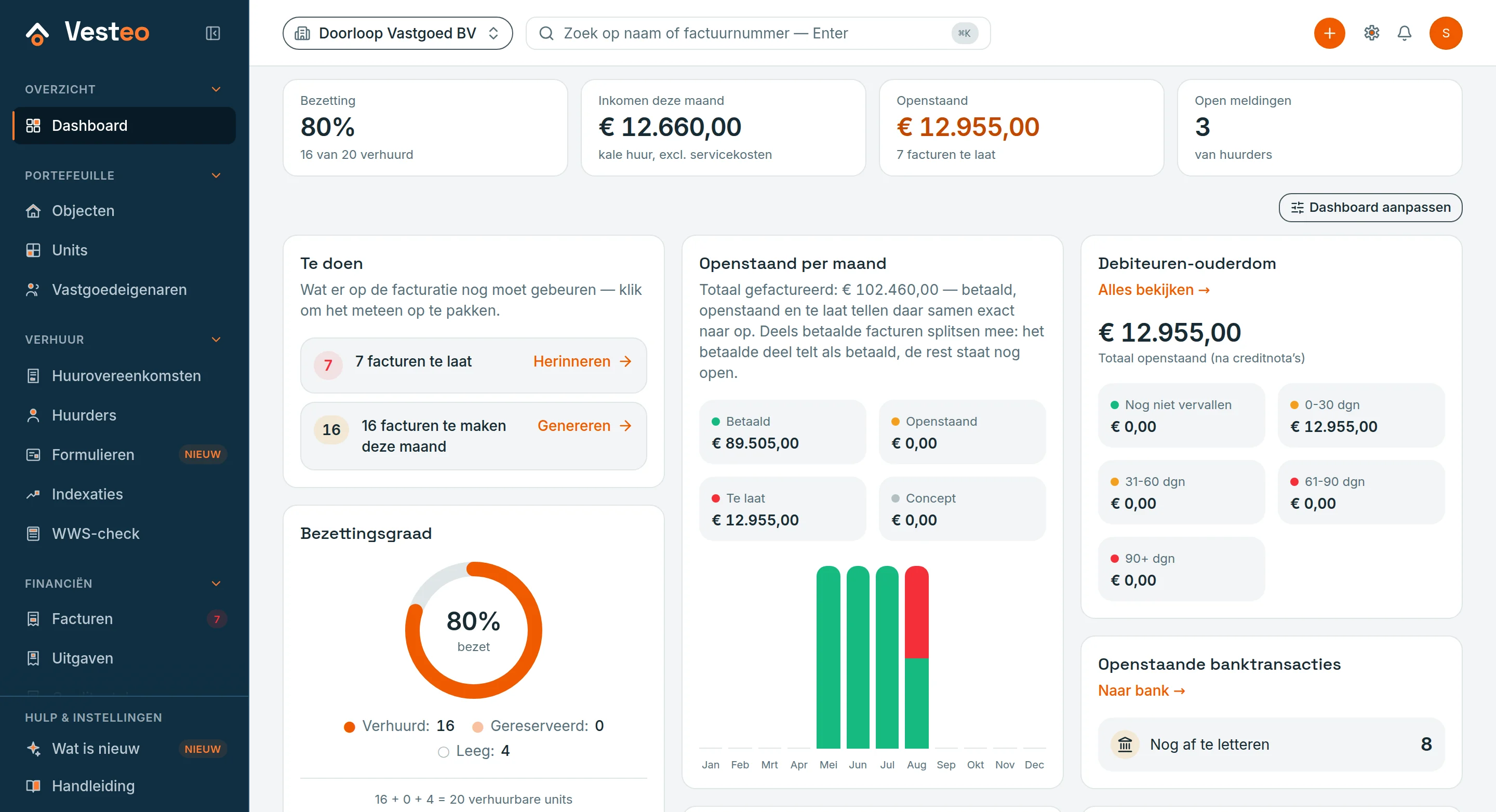Open Doorloop Vastgoed BV company selector
The image size is (1496, 812).
pos(397,33)
